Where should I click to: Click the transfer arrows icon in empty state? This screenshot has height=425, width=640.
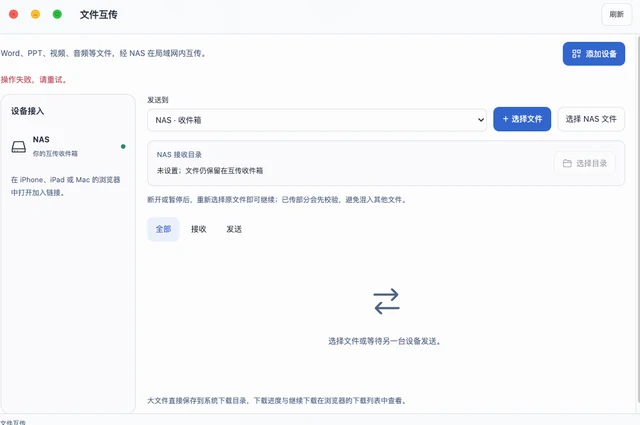(x=387, y=301)
